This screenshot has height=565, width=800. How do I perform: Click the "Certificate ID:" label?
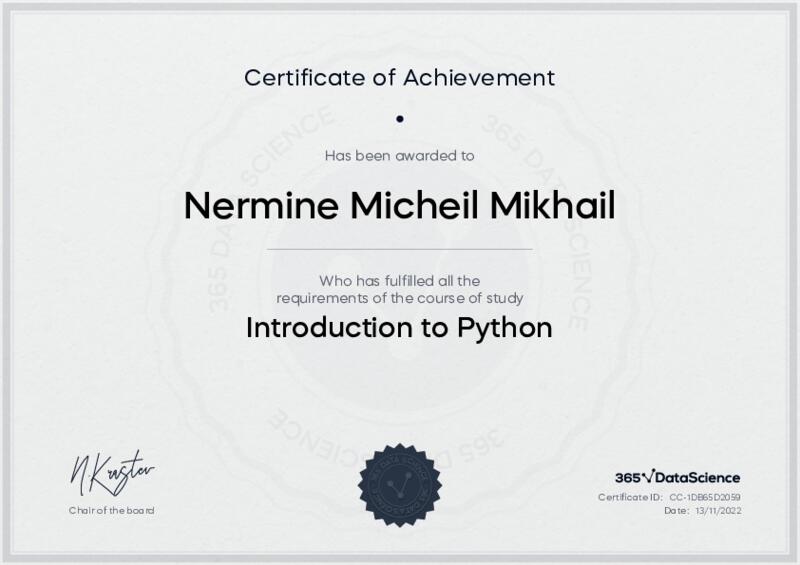(x=630, y=497)
